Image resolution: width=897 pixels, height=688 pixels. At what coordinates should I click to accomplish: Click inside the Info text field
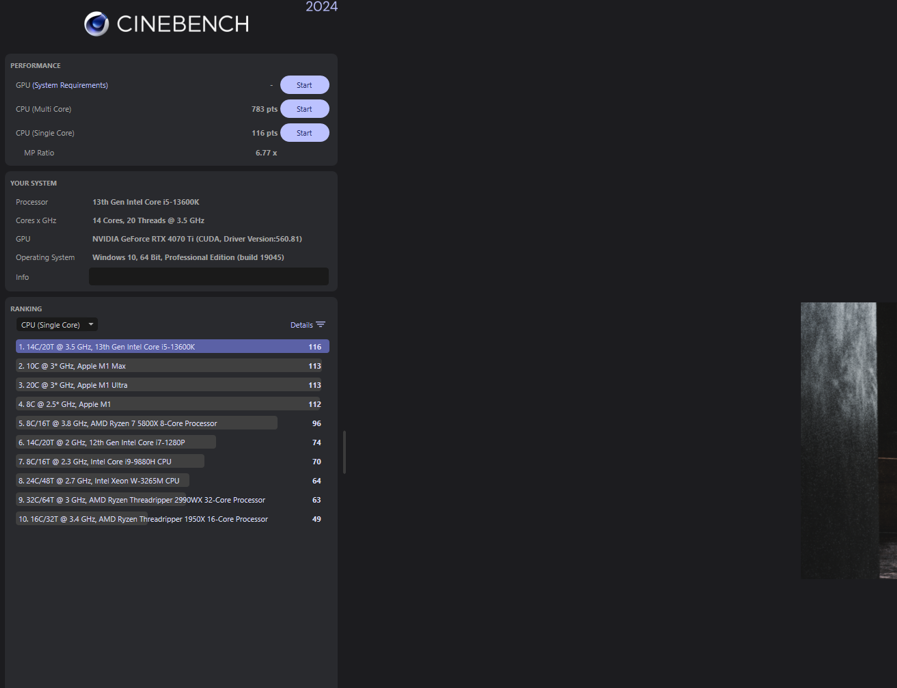coord(209,277)
